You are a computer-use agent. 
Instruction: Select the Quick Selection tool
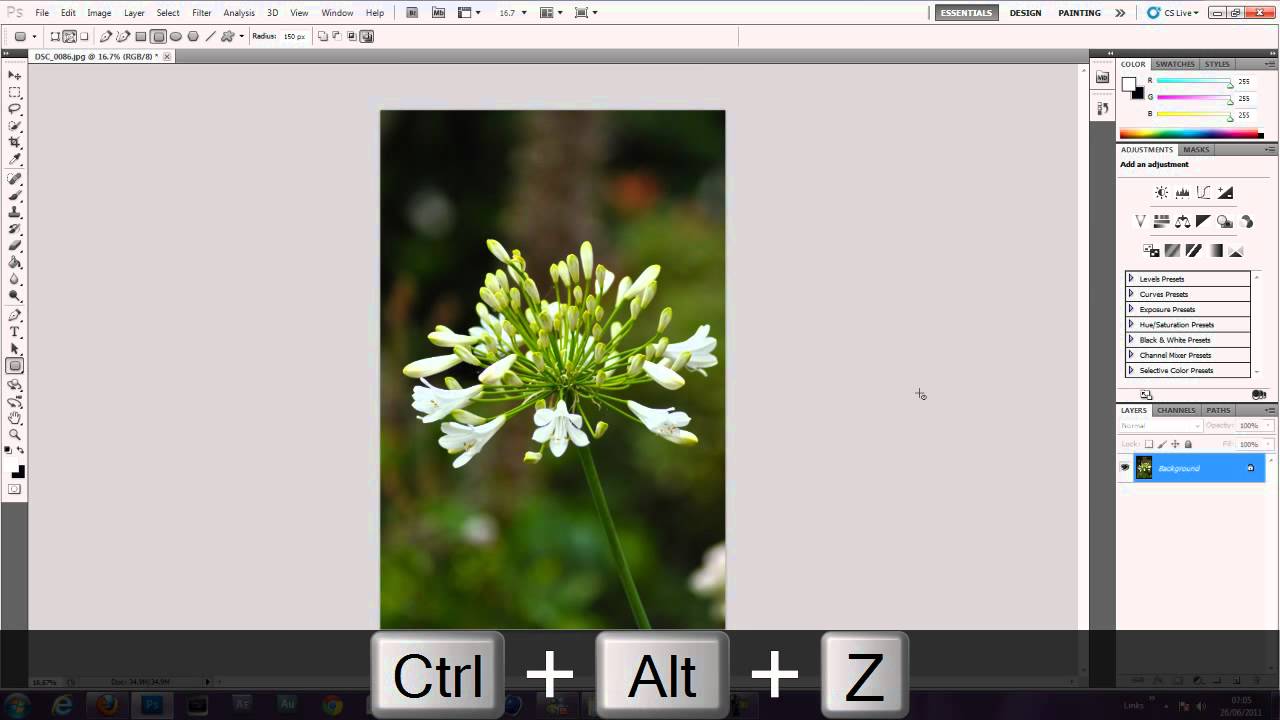(x=15, y=126)
